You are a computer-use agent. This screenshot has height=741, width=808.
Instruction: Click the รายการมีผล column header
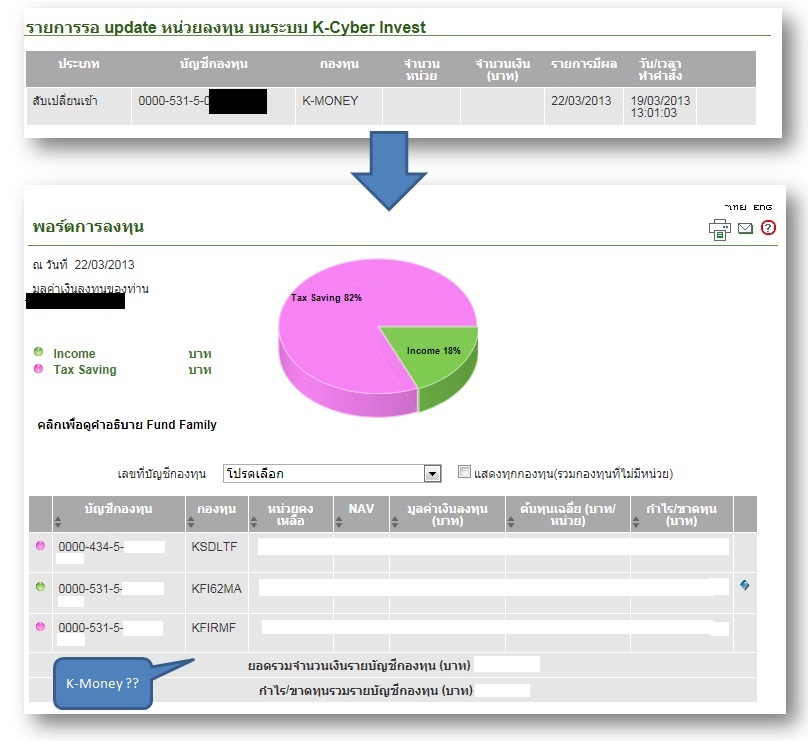tap(583, 64)
